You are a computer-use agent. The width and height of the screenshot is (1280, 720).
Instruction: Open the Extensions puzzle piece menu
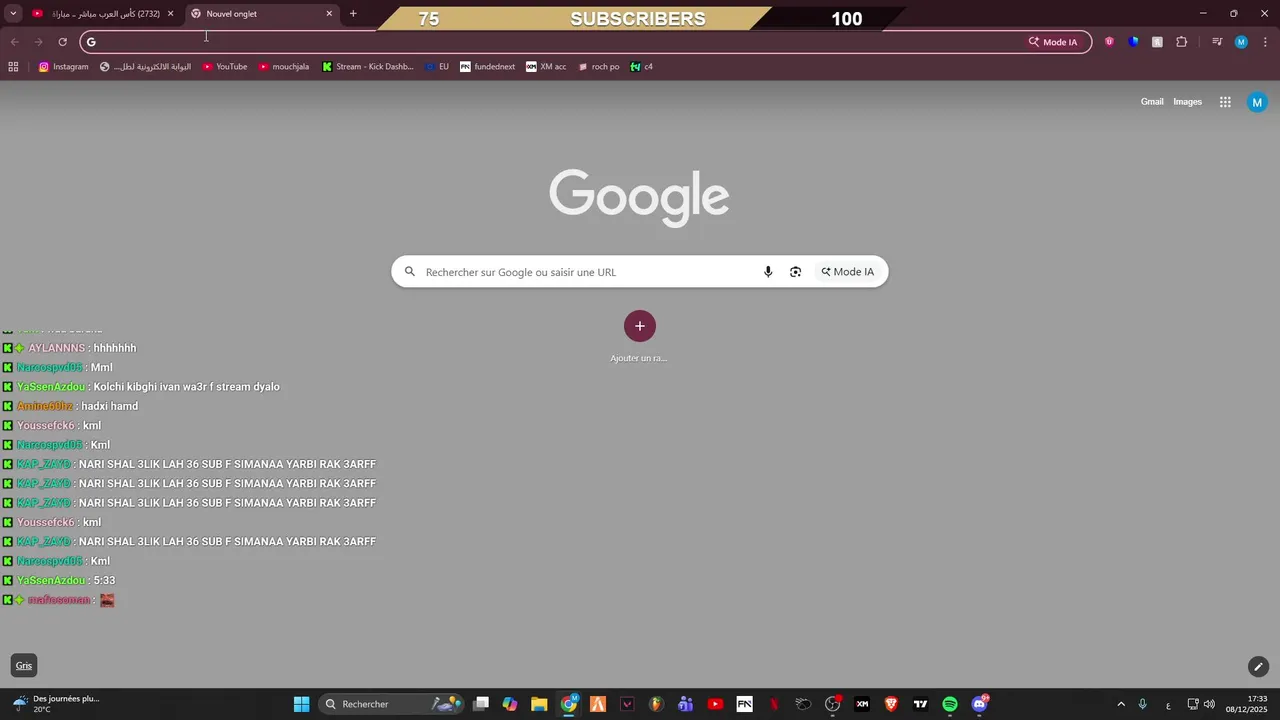[x=1181, y=42]
